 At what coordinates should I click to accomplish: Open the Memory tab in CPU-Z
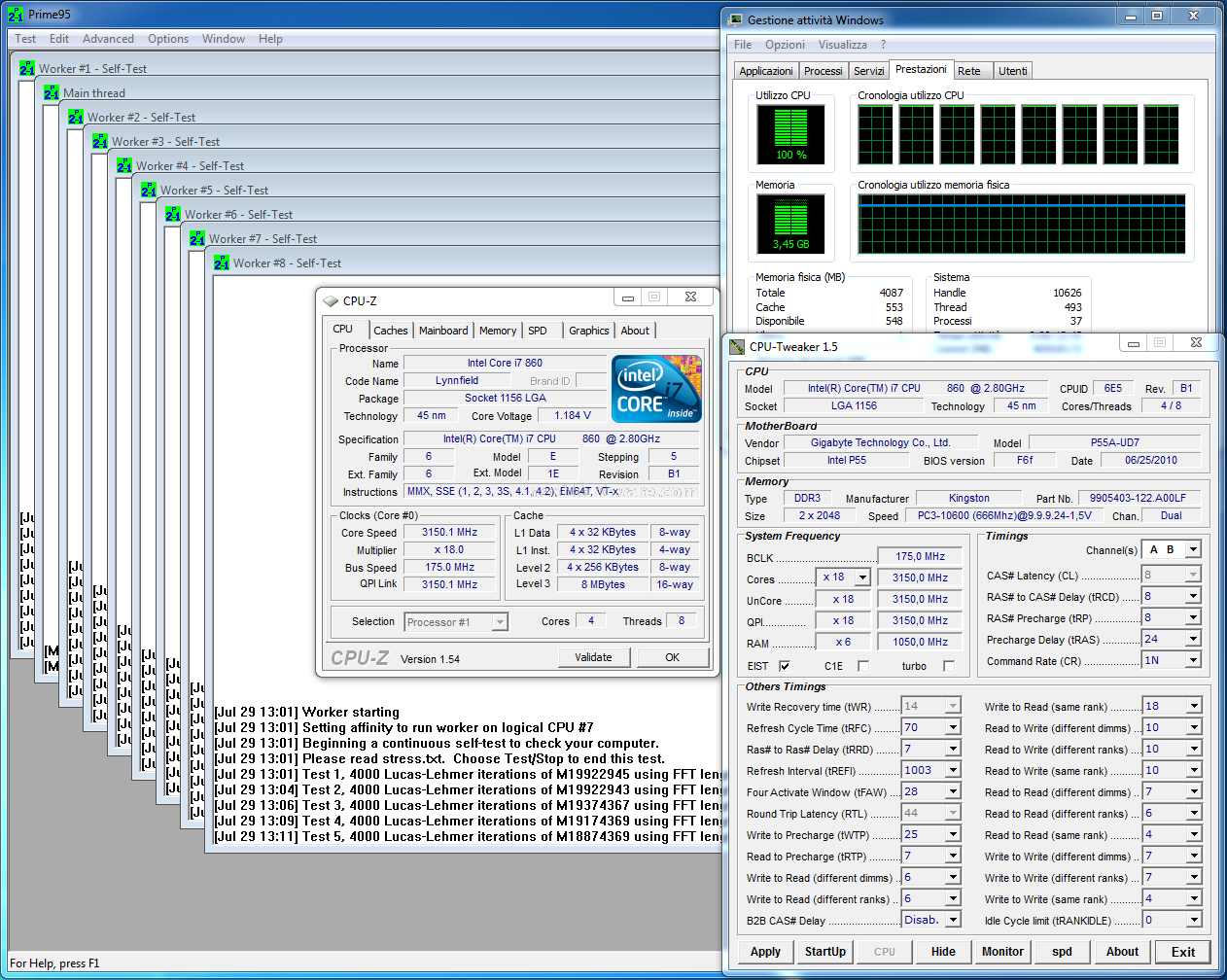(498, 331)
